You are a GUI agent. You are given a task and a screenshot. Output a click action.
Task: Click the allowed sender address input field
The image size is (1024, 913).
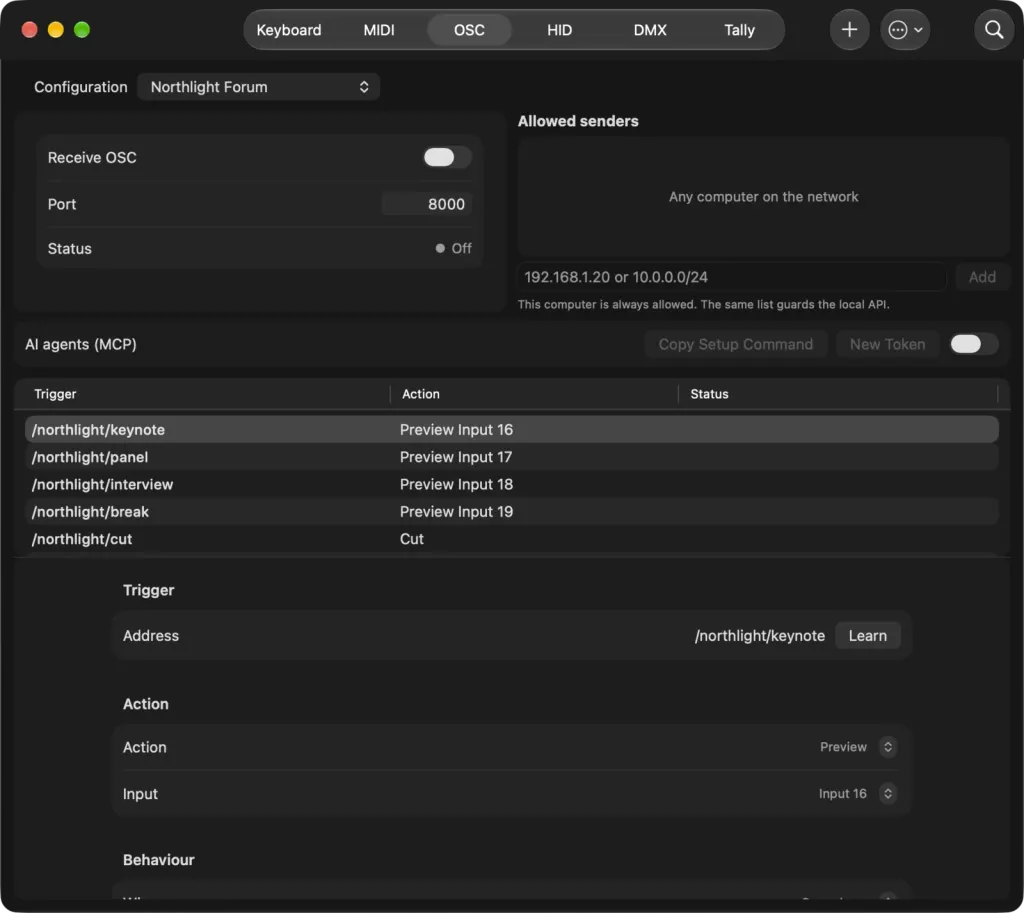coord(731,277)
